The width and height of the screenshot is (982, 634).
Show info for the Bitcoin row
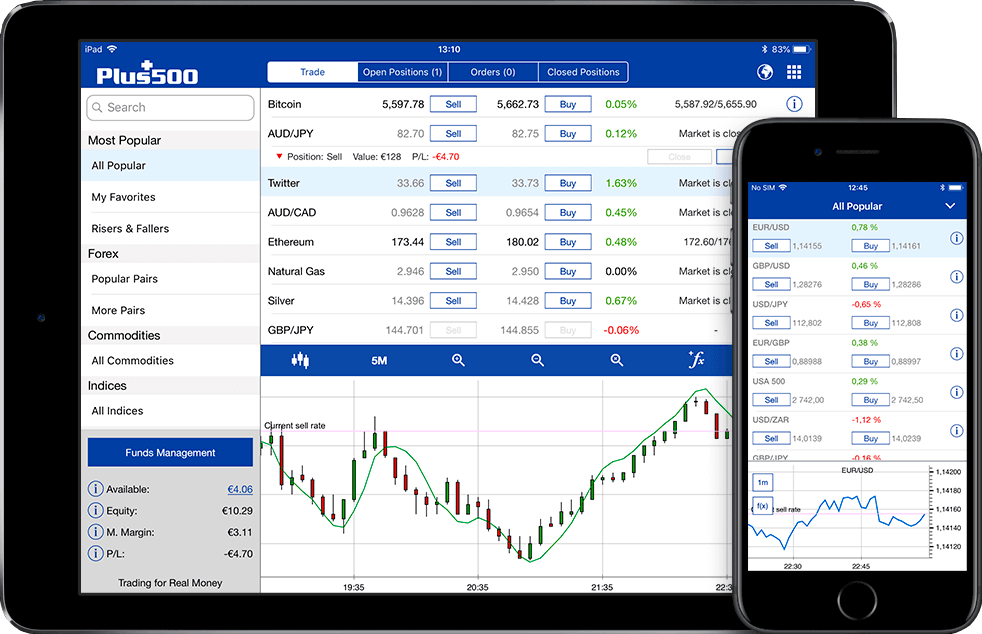tap(794, 104)
